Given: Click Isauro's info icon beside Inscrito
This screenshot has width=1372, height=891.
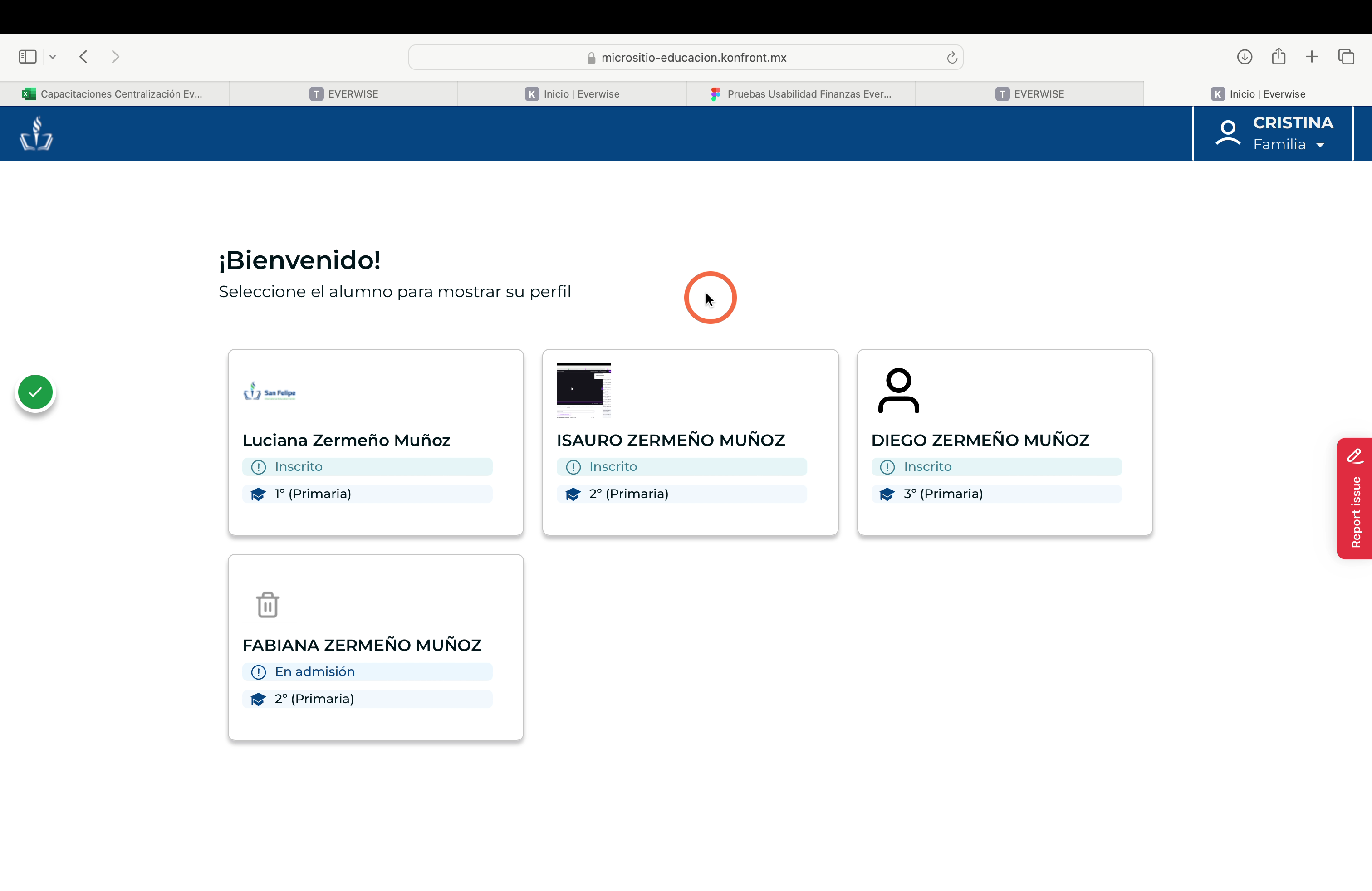Looking at the screenshot, I should click(x=573, y=467).
